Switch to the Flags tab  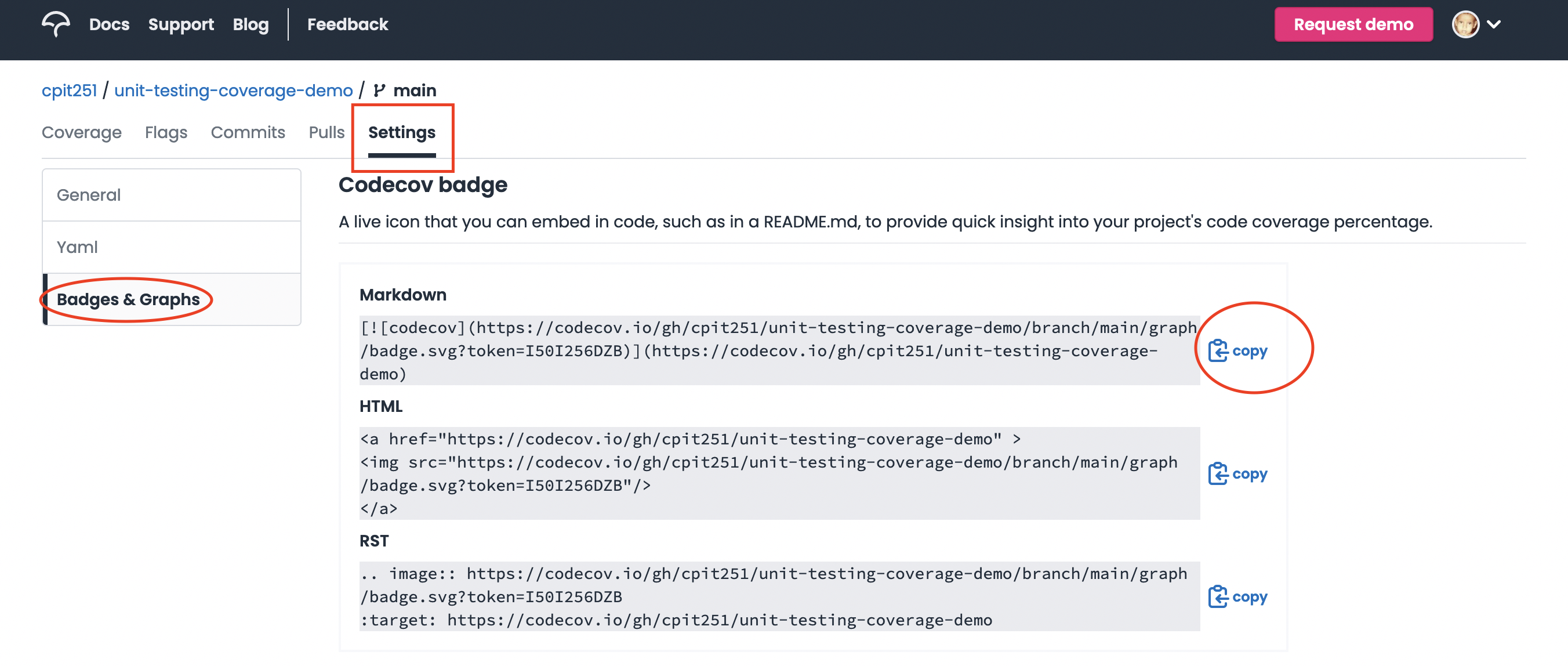(x=165, y=131)
